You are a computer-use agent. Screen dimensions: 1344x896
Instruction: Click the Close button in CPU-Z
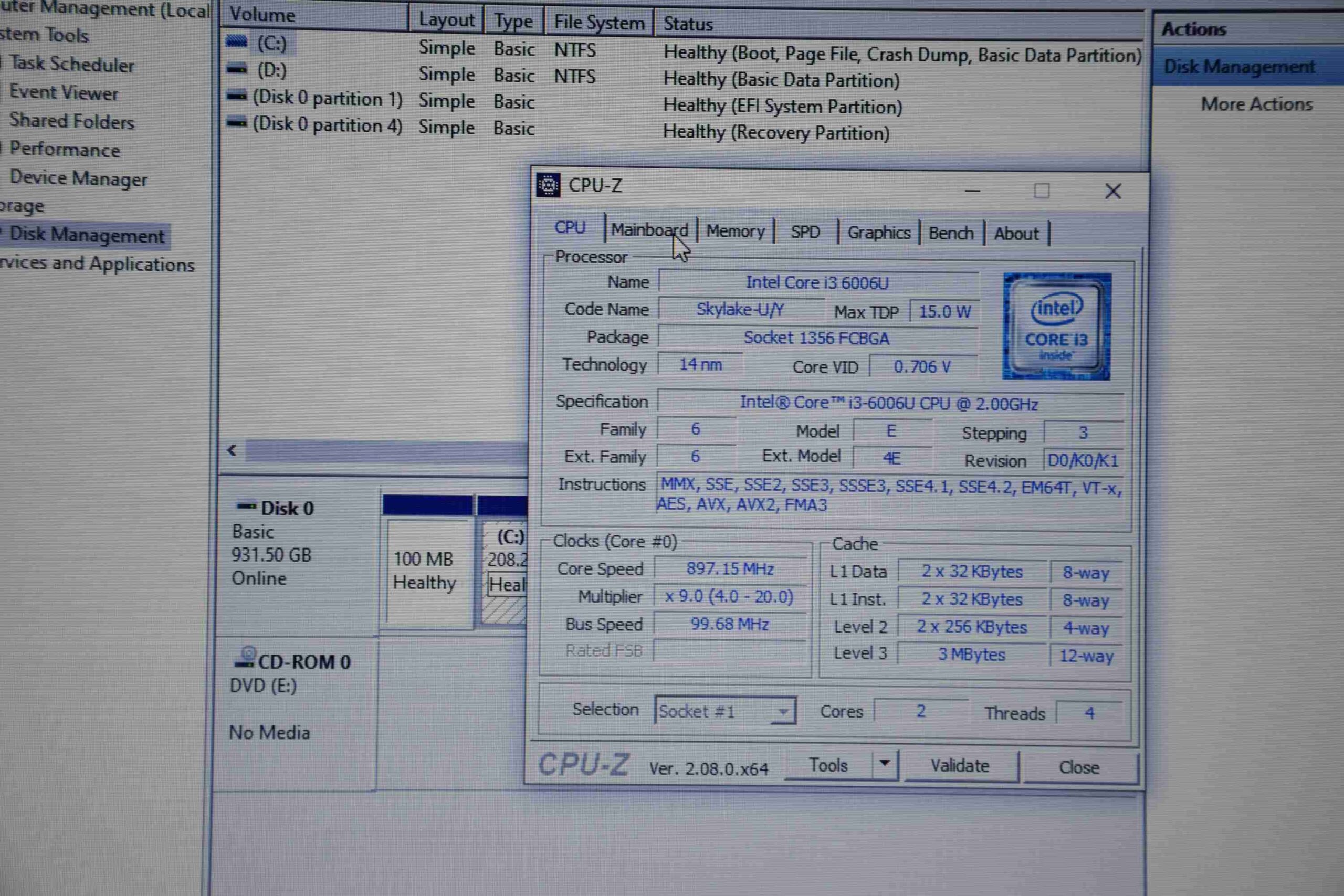tap(1079, 767)
